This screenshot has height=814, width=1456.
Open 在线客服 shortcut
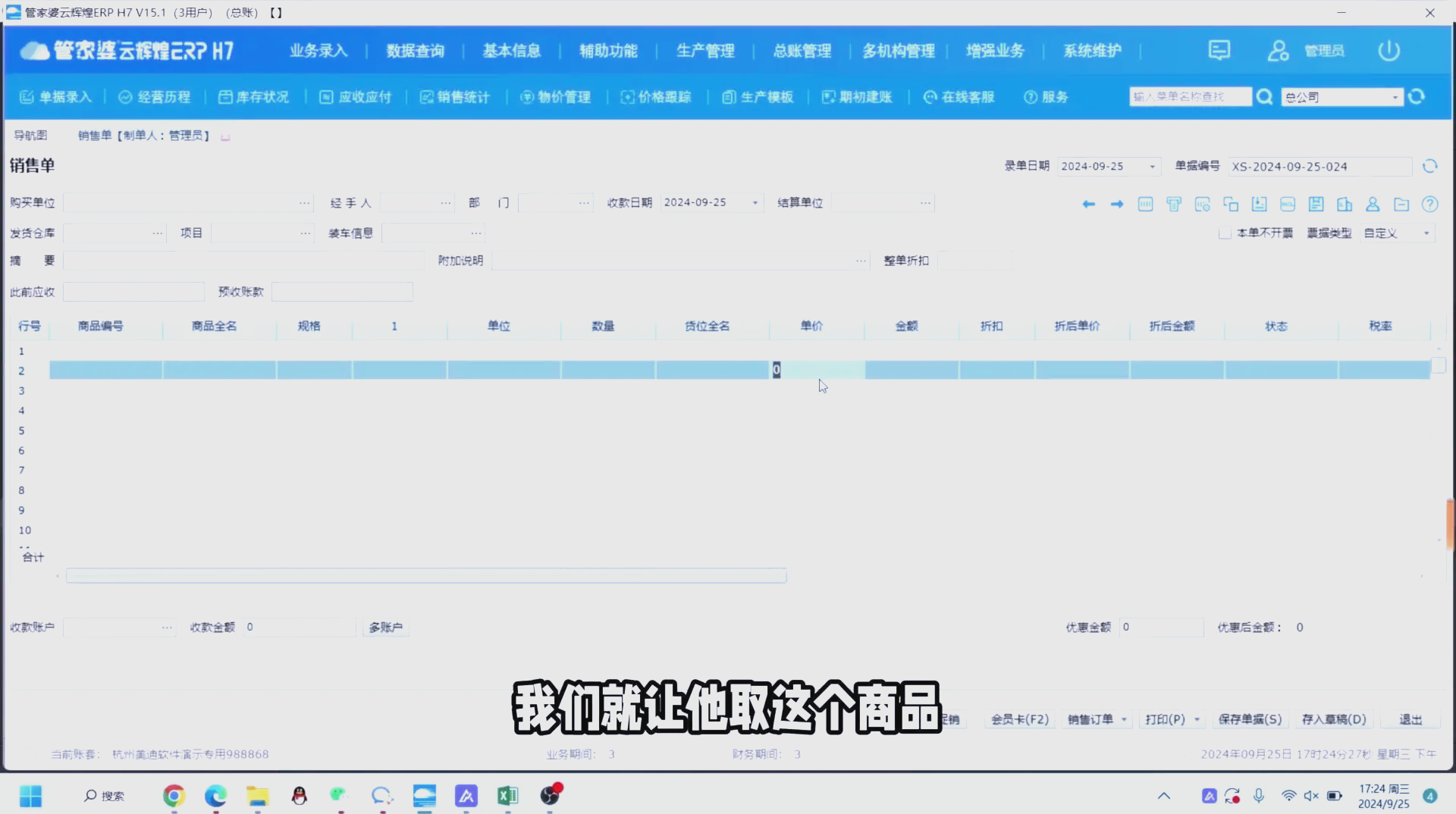click(x=959, y=97)
